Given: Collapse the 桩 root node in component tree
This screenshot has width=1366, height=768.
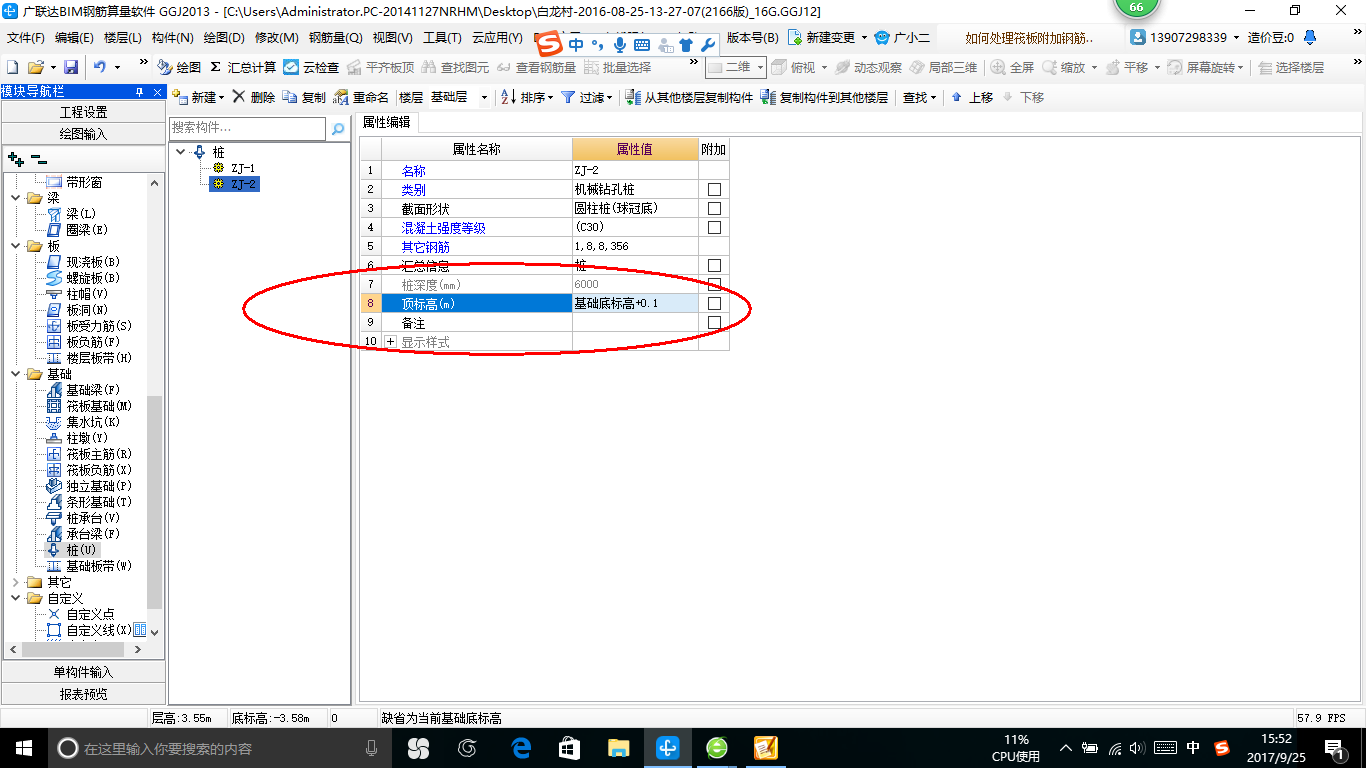Looking at the screenshot, I should (x=180, y=152).
